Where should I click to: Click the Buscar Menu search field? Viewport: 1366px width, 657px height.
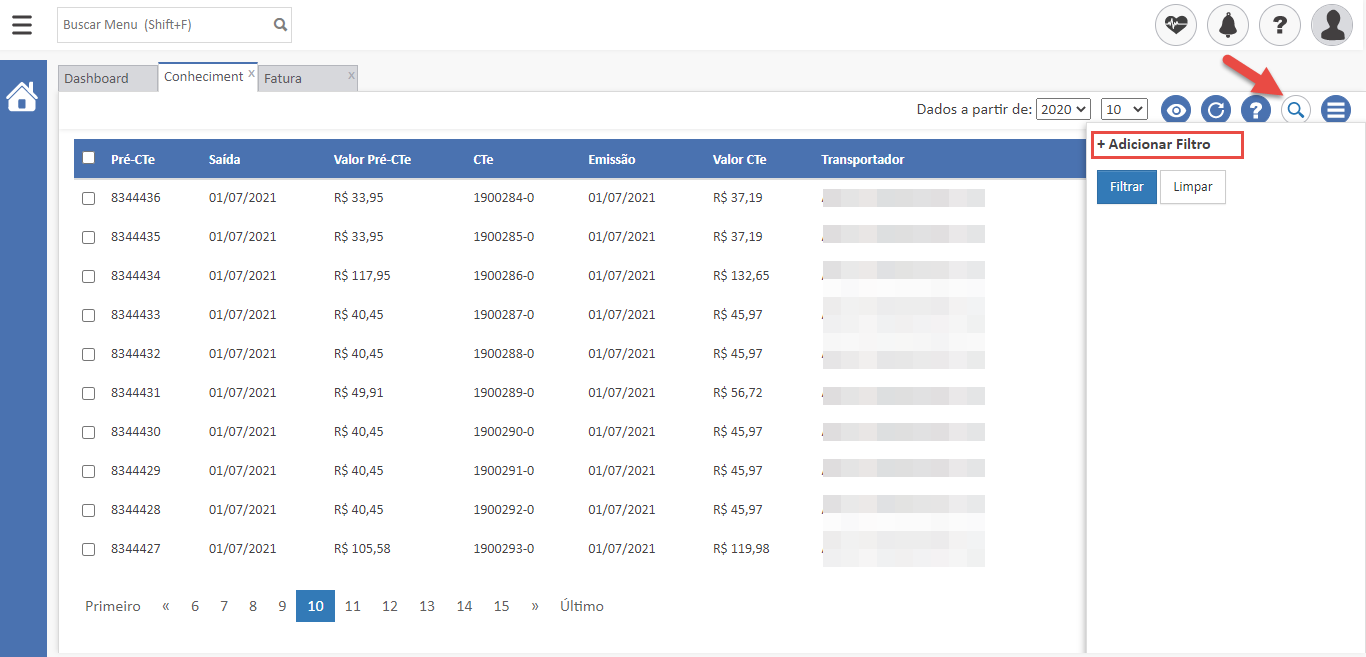point(165,25)
